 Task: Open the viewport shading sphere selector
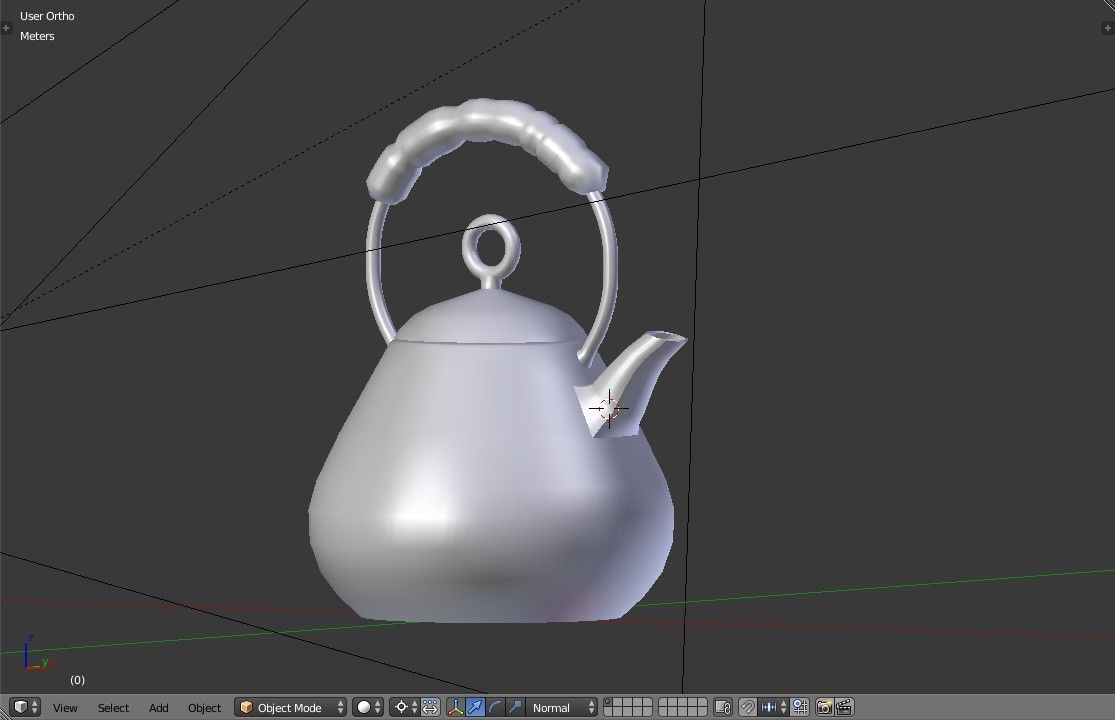point(368,707)
